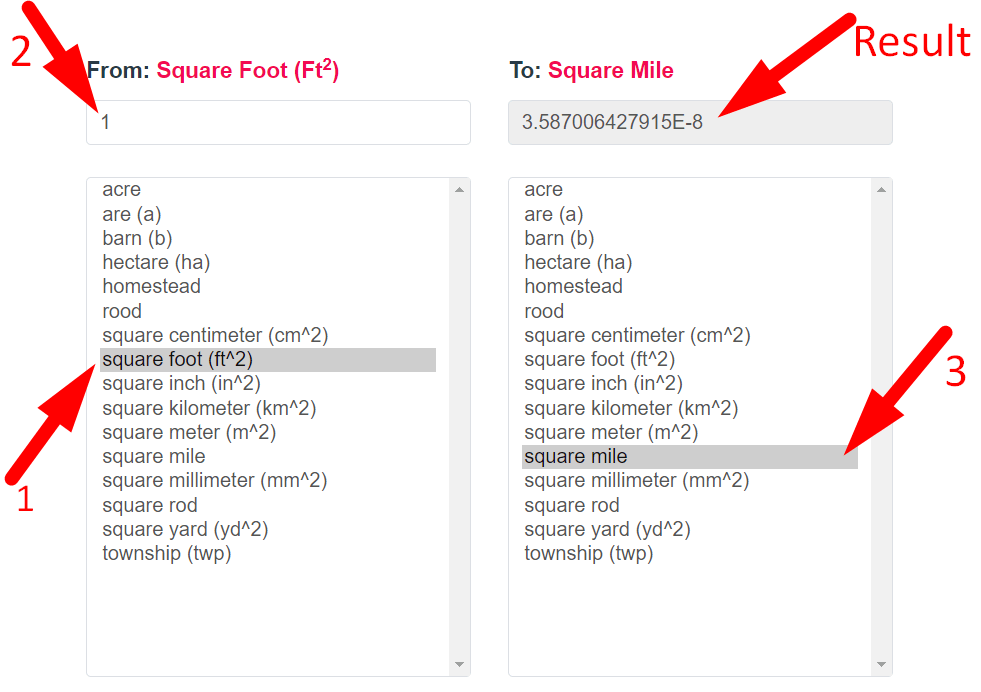Select acre in the From unit list
The image size is (981, 692).
121,189
